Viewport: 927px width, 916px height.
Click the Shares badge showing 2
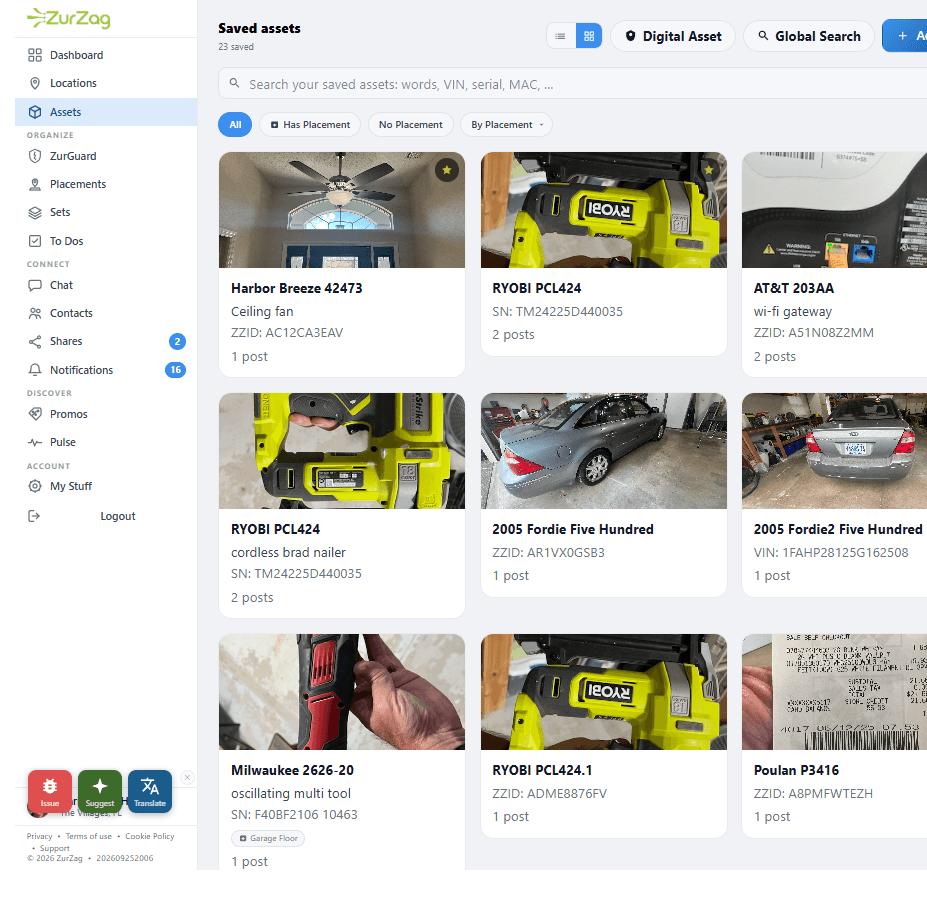[177, 341]
